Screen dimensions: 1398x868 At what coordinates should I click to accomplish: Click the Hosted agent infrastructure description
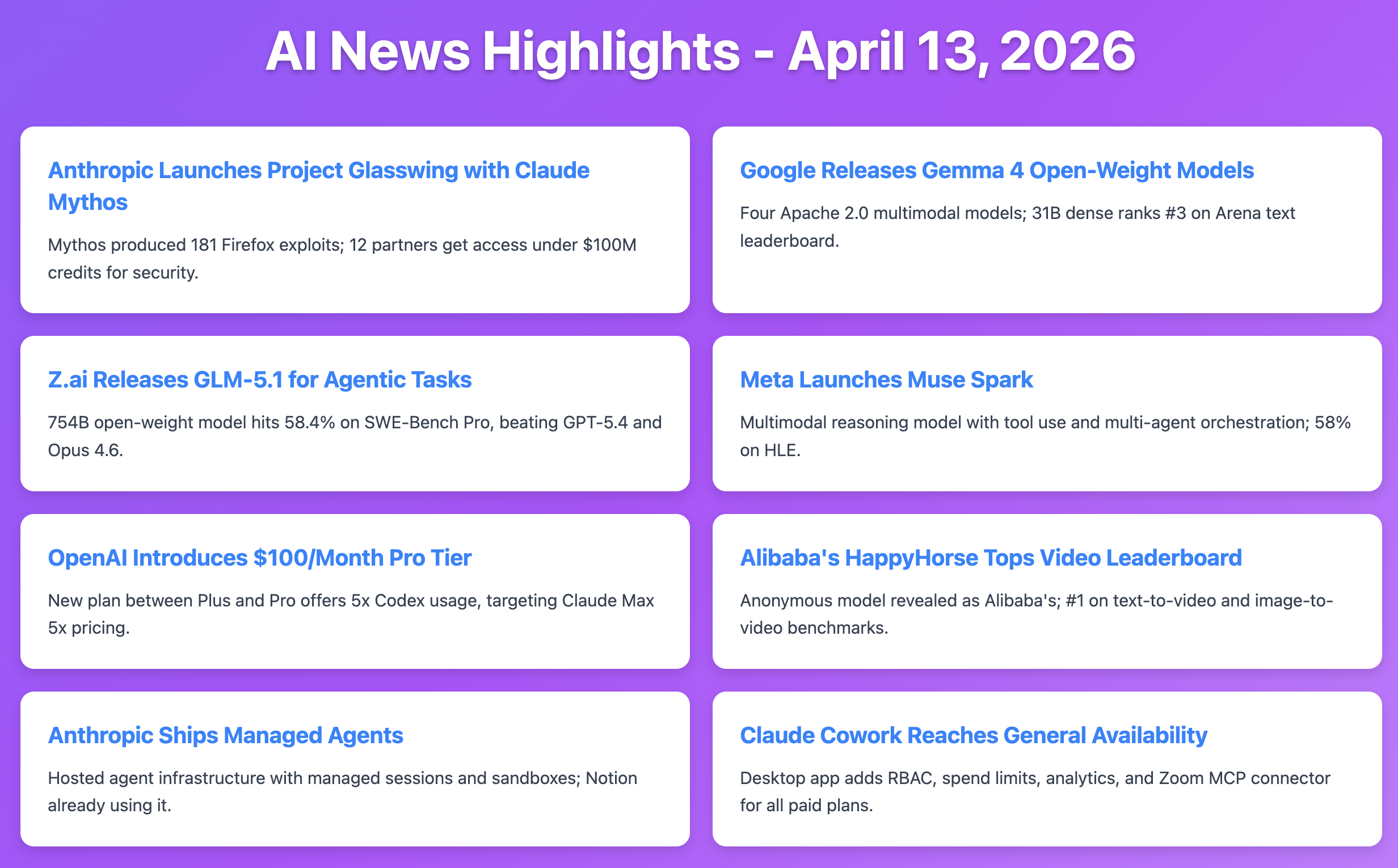(x=342, y=791)
